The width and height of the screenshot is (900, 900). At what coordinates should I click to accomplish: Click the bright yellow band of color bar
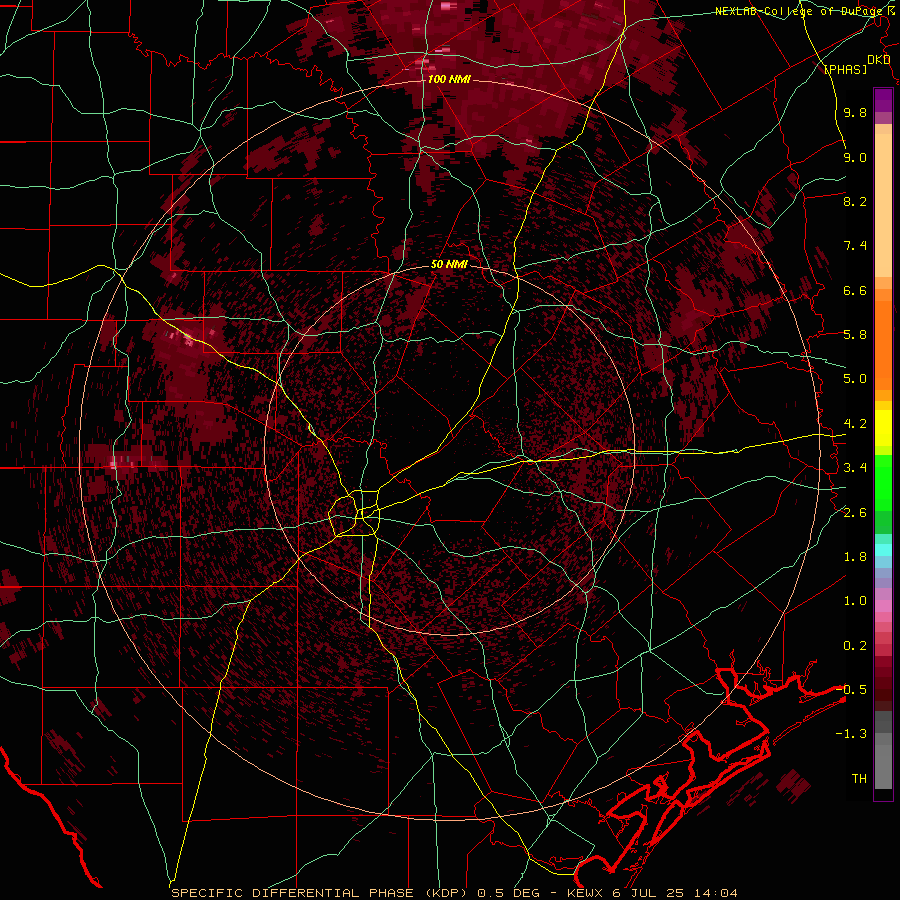(x=883, y=428)
